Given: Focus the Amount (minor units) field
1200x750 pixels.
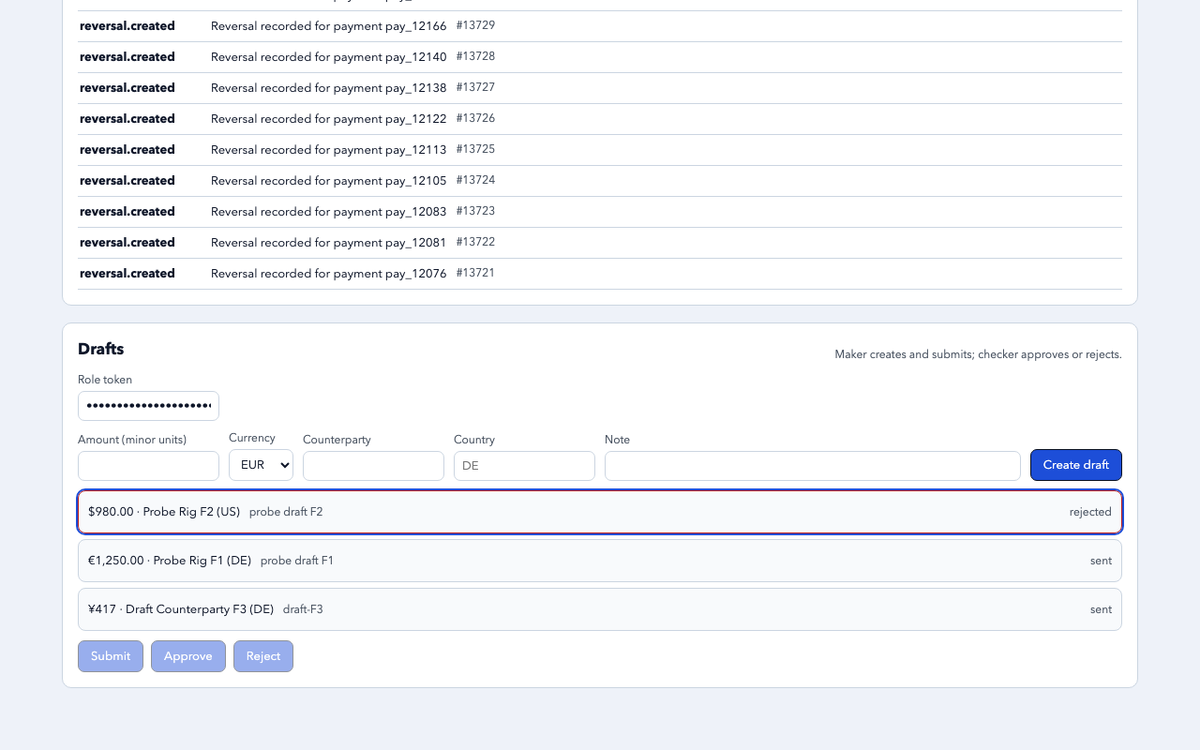Looking at the screenshot, I should pyautogui.click(x=148, y=466).
